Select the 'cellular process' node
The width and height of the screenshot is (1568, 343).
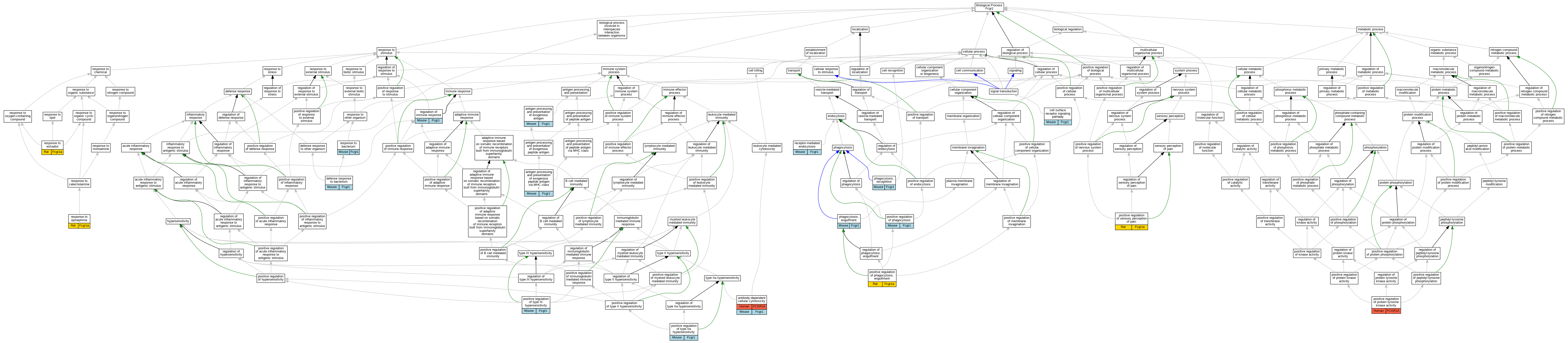pyautogui.click(x=974, y=52)
